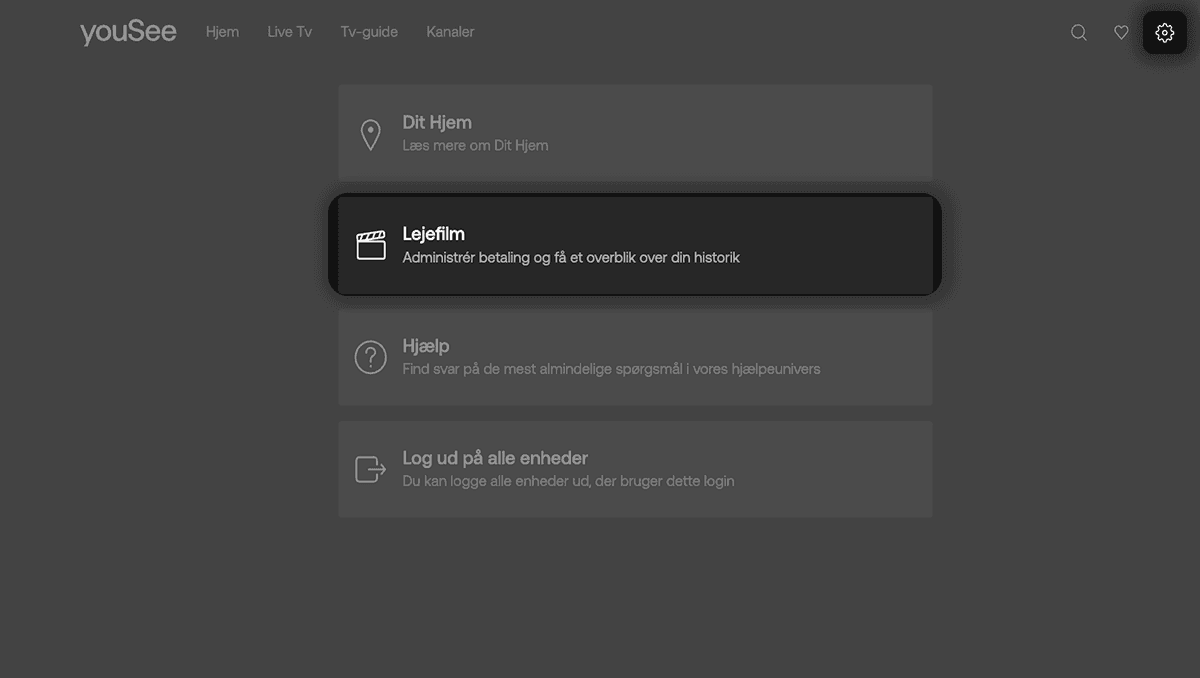Click the heart favorites icon
The width and height of the screenshot is (1200, 678).
pos(1121,33)
